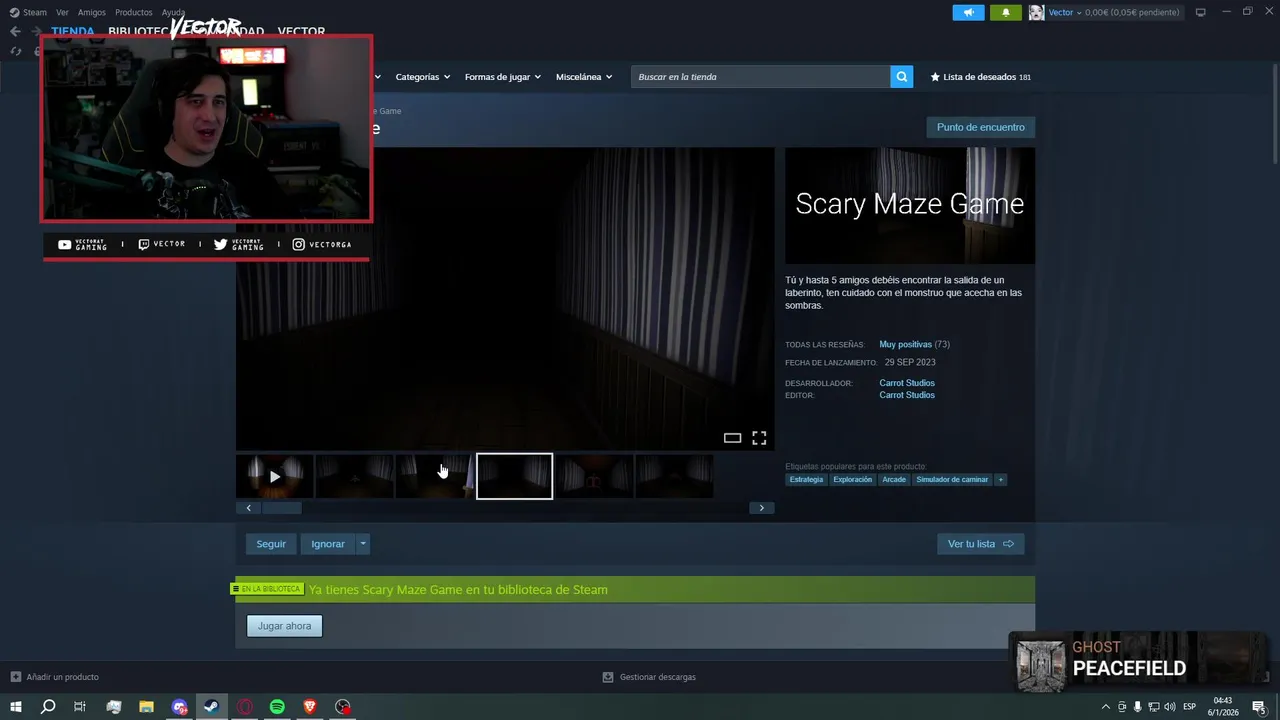Play the trailer video thumbnail
This screenshot has height=720, width=1280.
[275, 476]
